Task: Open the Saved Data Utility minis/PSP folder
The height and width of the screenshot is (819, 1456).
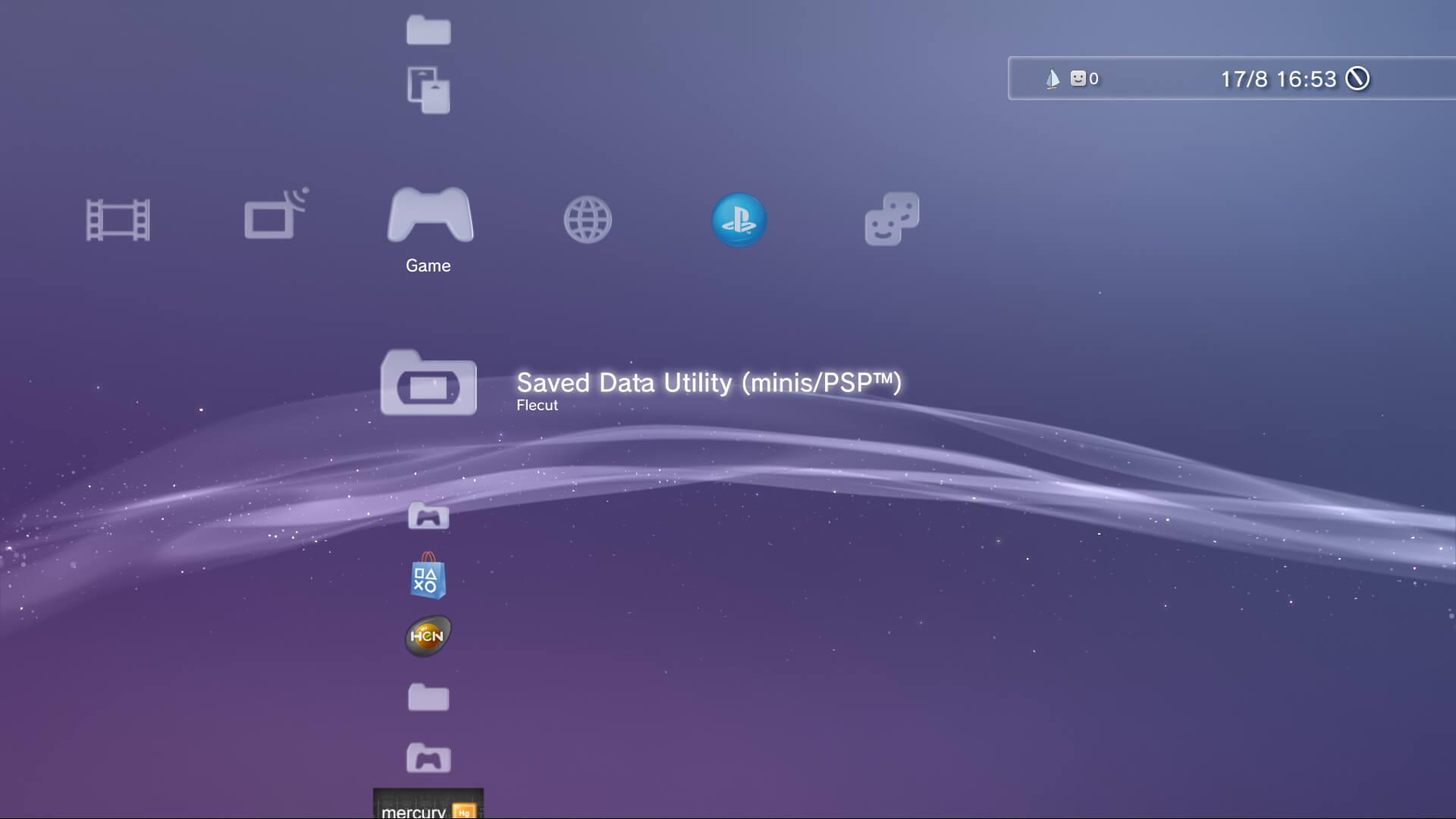Action: pos(428,383)
